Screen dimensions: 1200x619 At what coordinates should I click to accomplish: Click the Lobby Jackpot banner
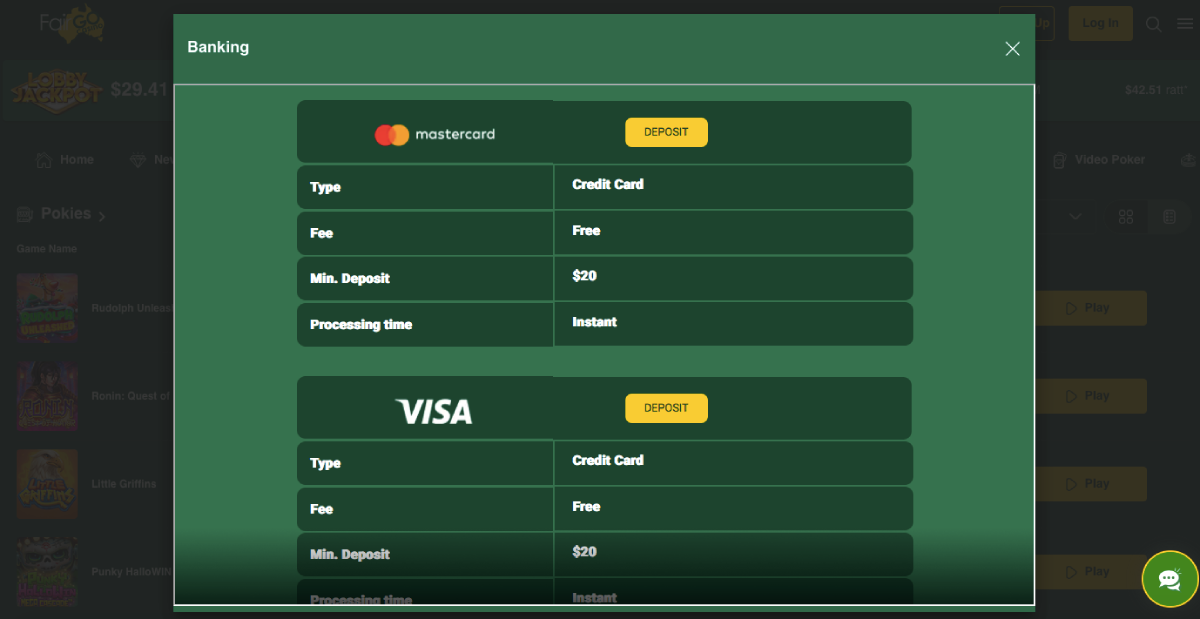(x=57, y=91)
